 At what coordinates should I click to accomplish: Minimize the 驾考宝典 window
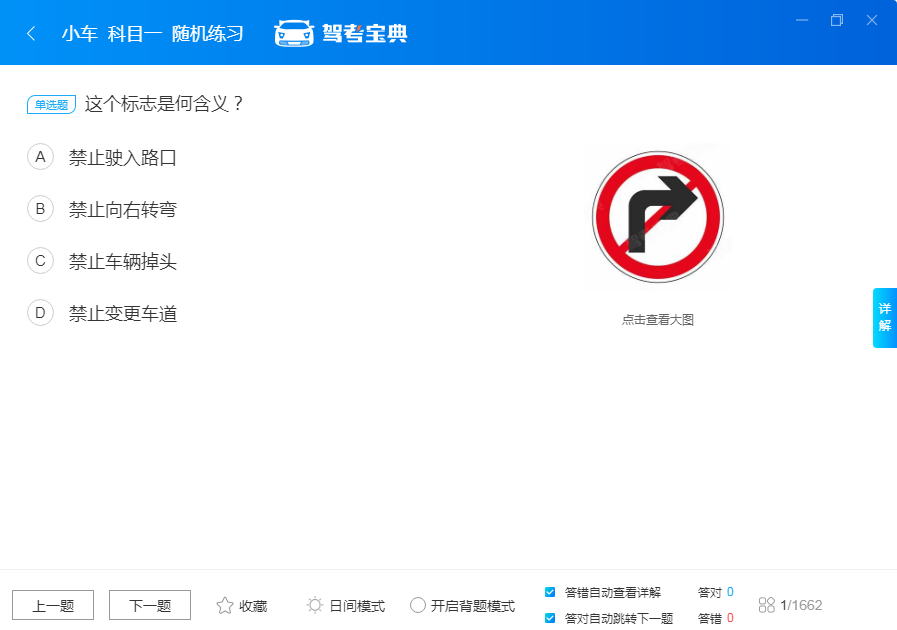pyautogui.click(x=802, y=19)
